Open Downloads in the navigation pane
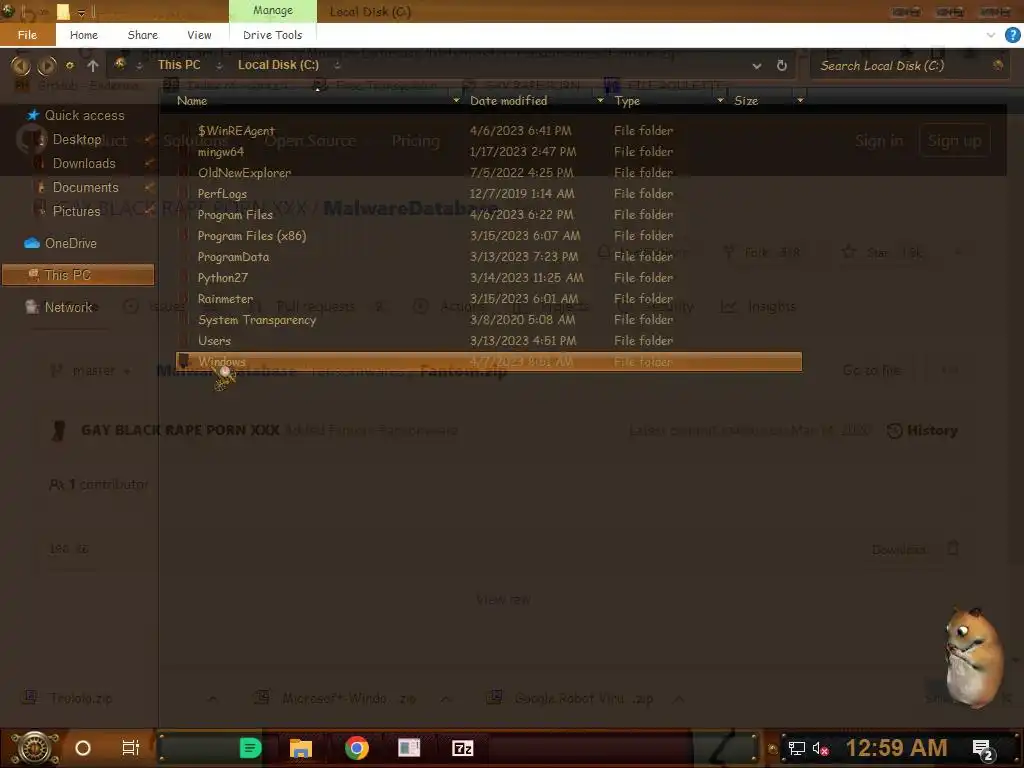The image size is (1024, 768). click(84, 163)
